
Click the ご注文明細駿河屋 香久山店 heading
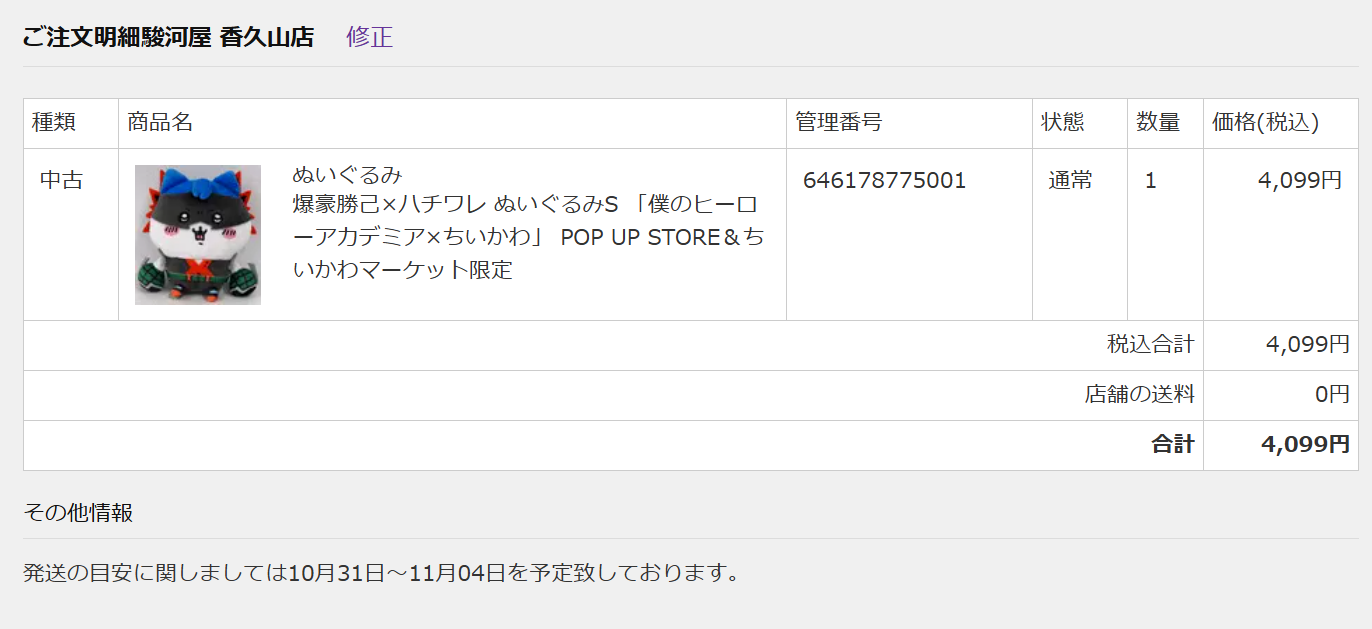coord(168,37)
